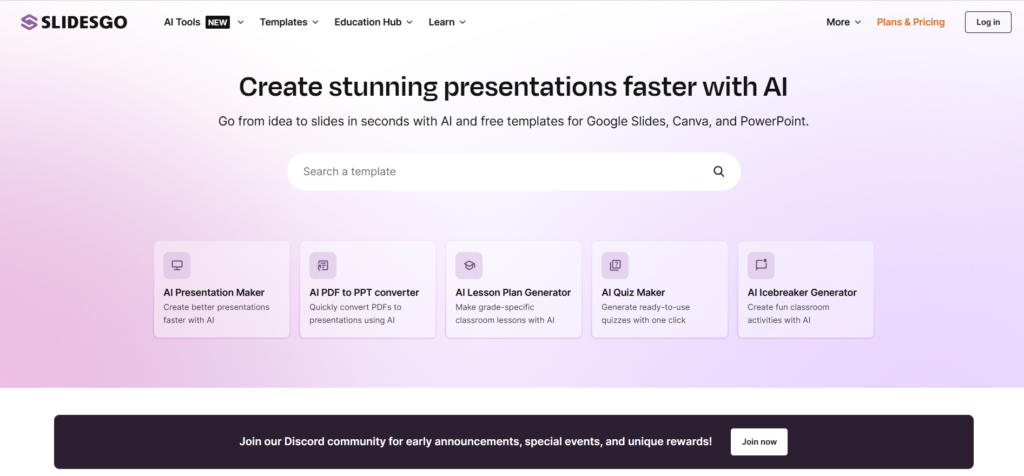Expand the Education Hub chevron
This screenshot has height=476, width=1024.
409,22
